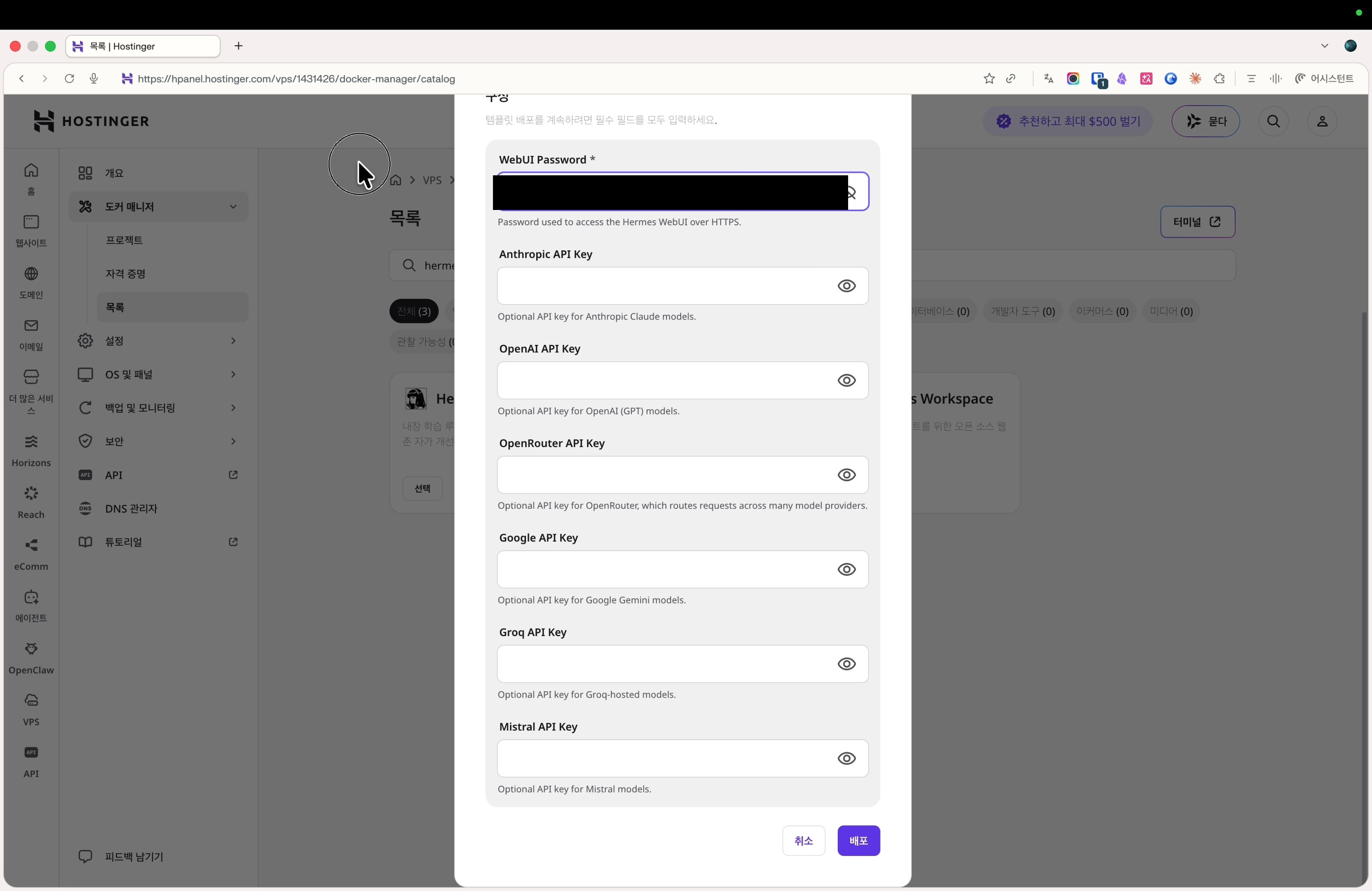The image size is (1372, 891).
Task: Click the 취소 cancel button
Action: point(804,841)
